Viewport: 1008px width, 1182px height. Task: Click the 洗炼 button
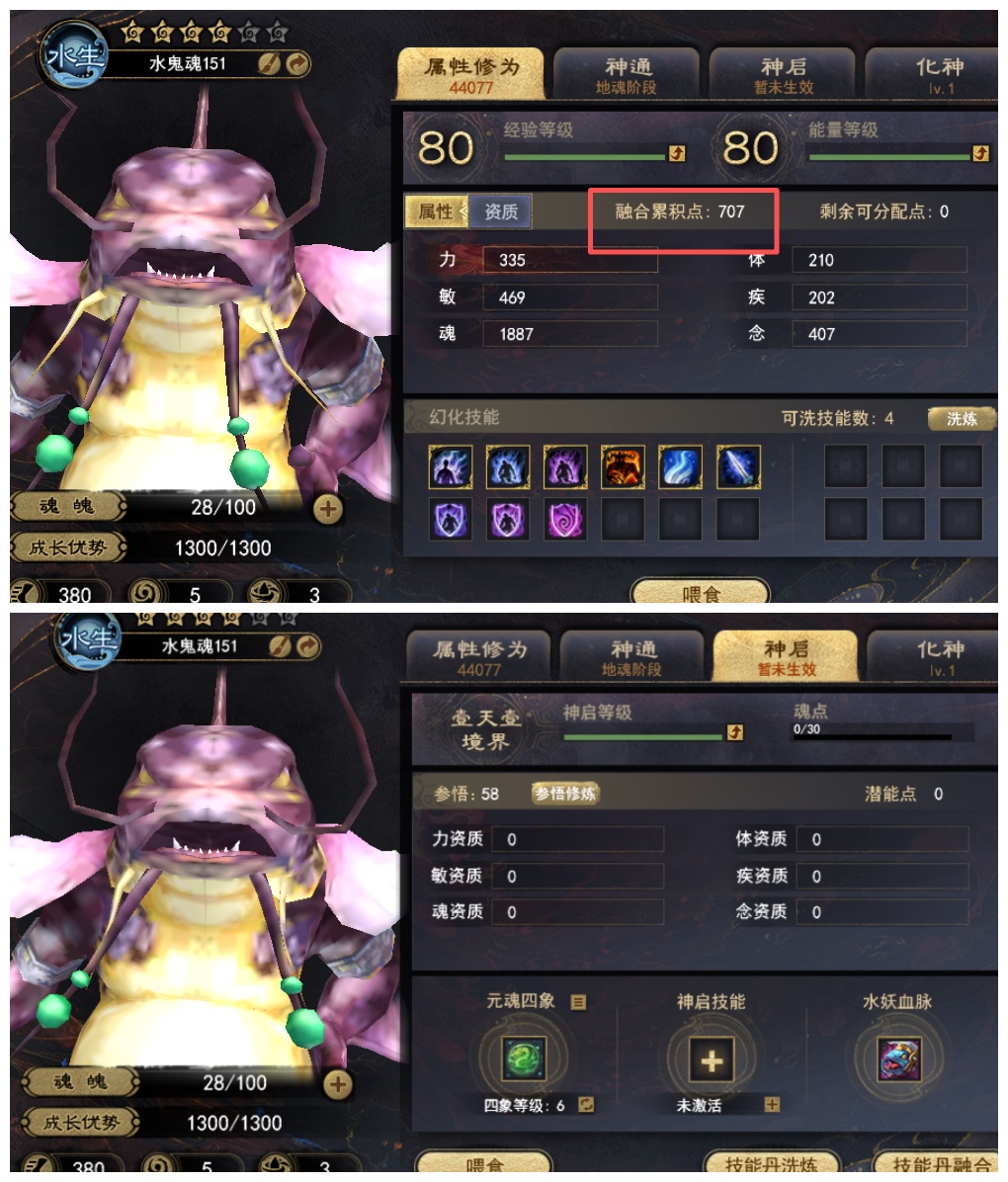coord(962,418)
